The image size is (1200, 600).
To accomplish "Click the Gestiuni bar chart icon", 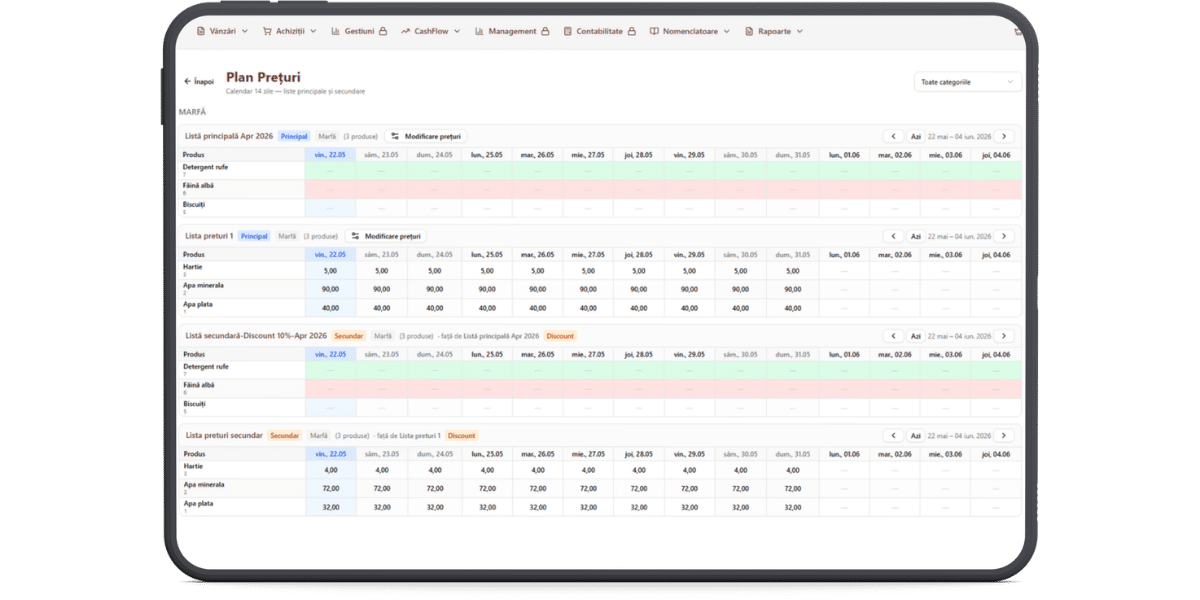I will (335, 31).
